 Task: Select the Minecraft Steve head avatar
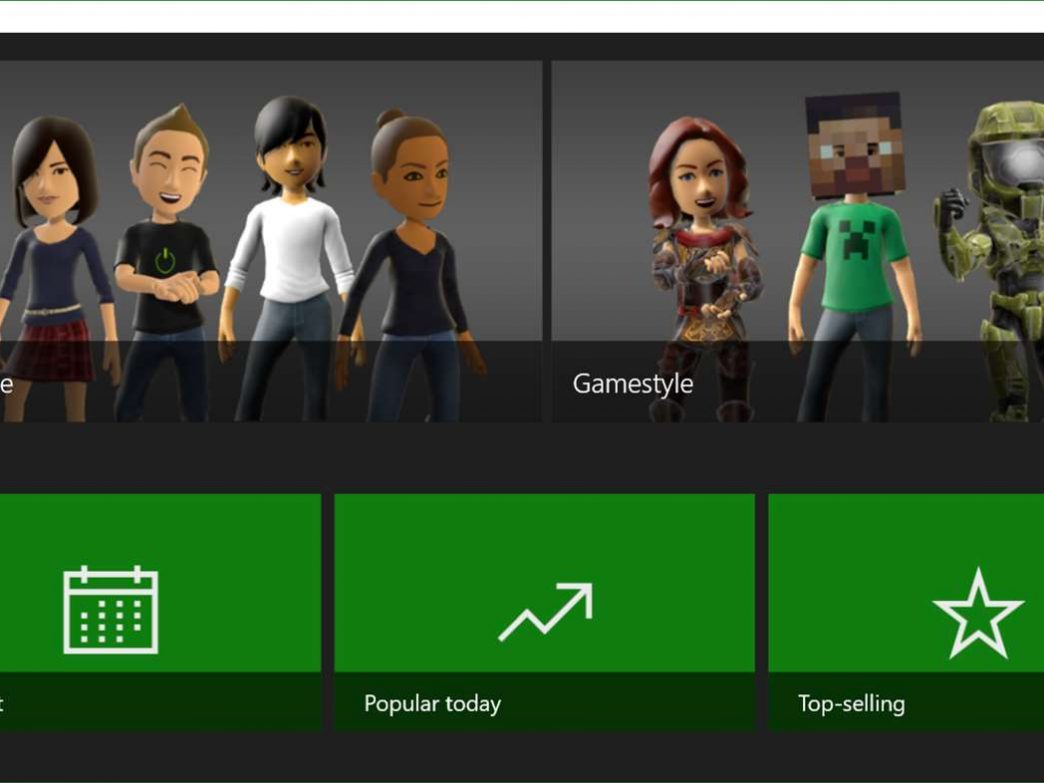pos(852,147)
